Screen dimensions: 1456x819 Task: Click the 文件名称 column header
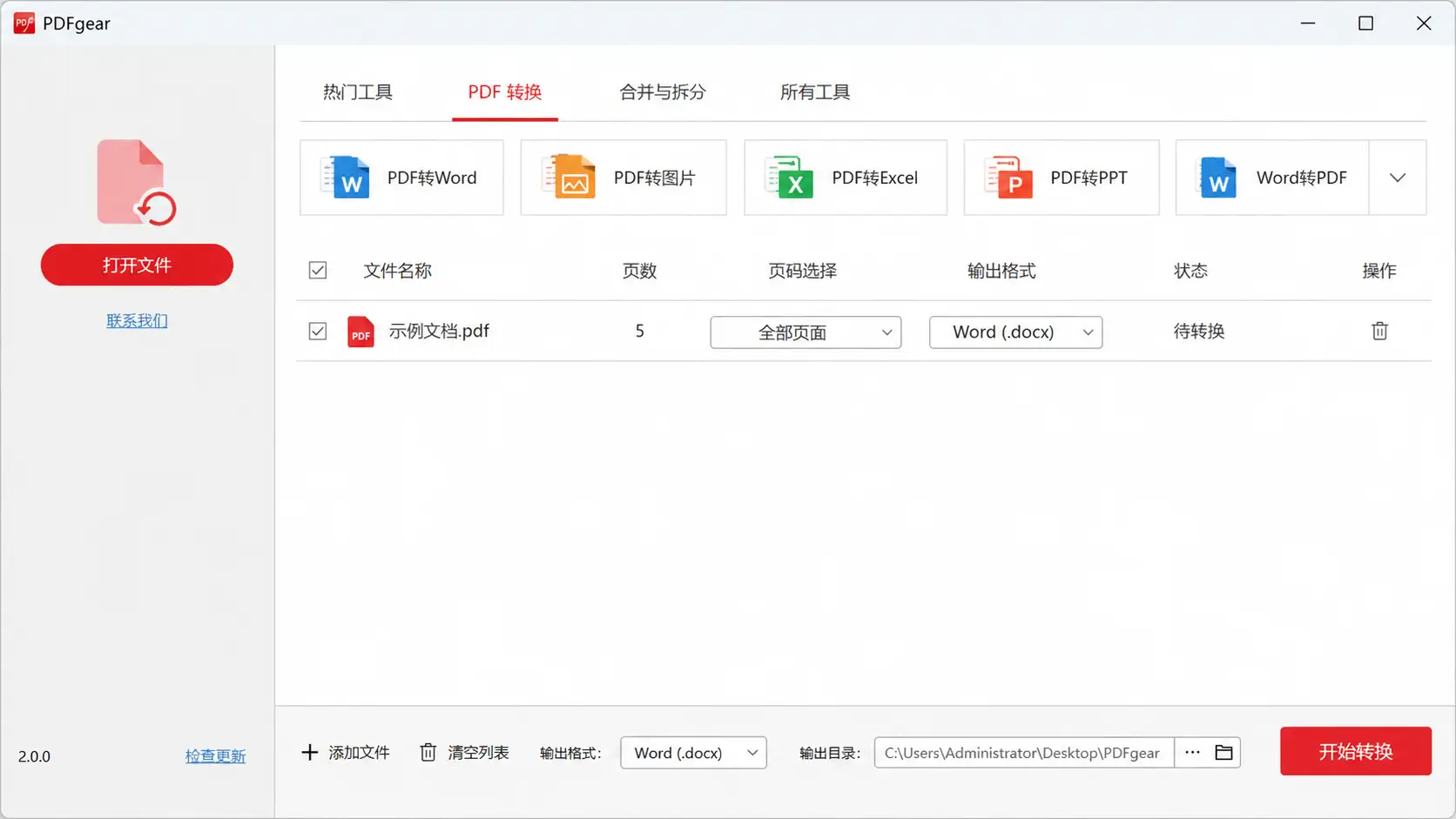(397, 271)
